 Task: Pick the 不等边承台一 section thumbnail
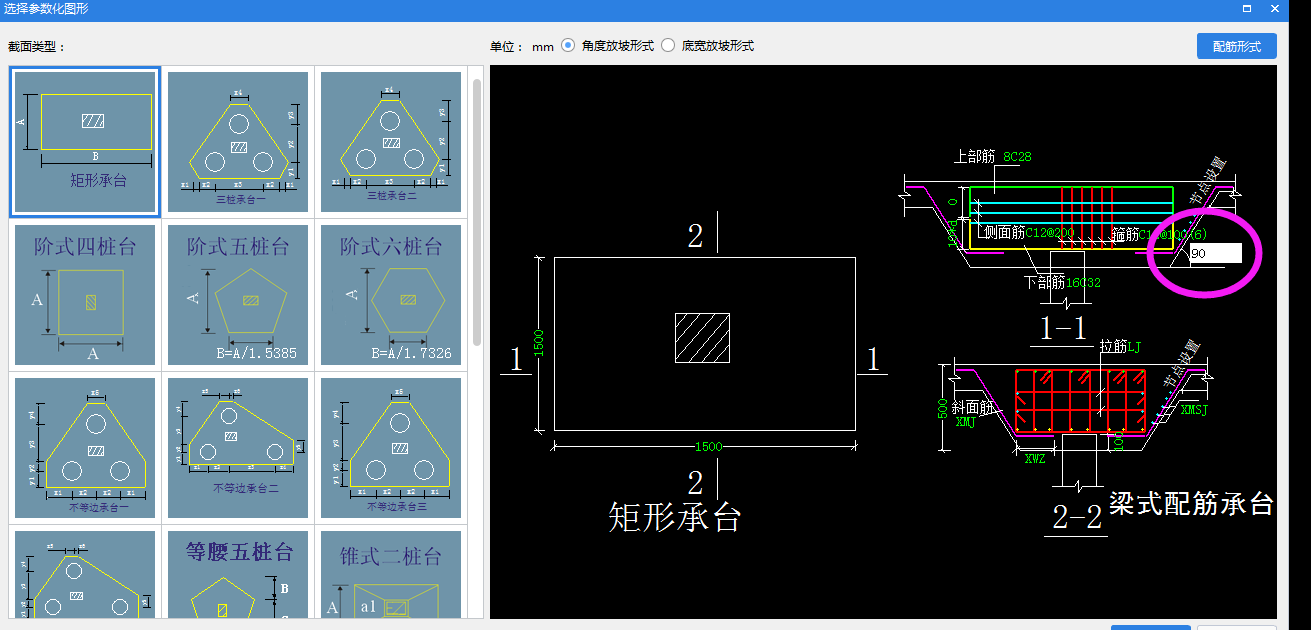[x=85, y=448]
